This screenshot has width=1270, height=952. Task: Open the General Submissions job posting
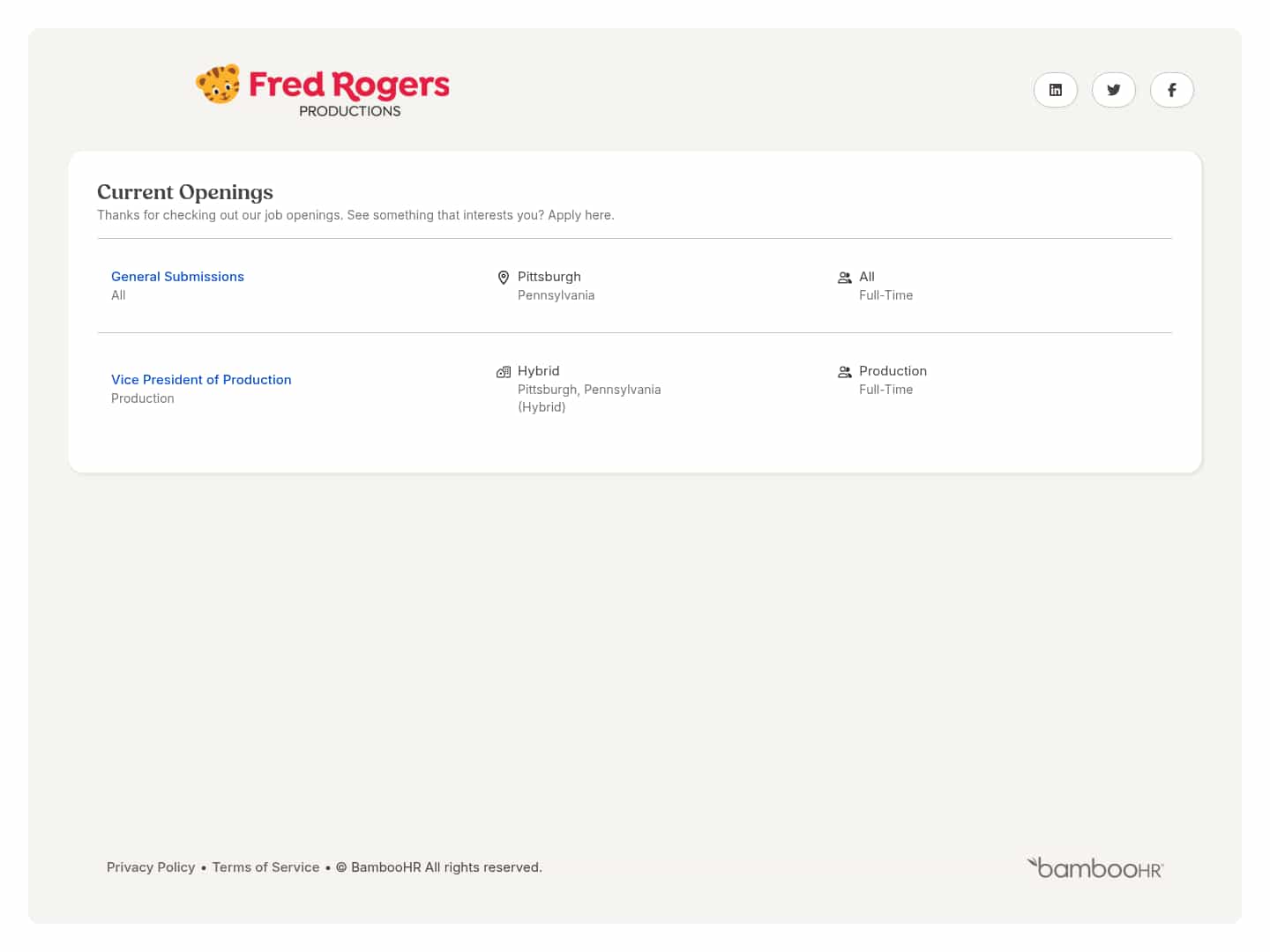(177, 277)
